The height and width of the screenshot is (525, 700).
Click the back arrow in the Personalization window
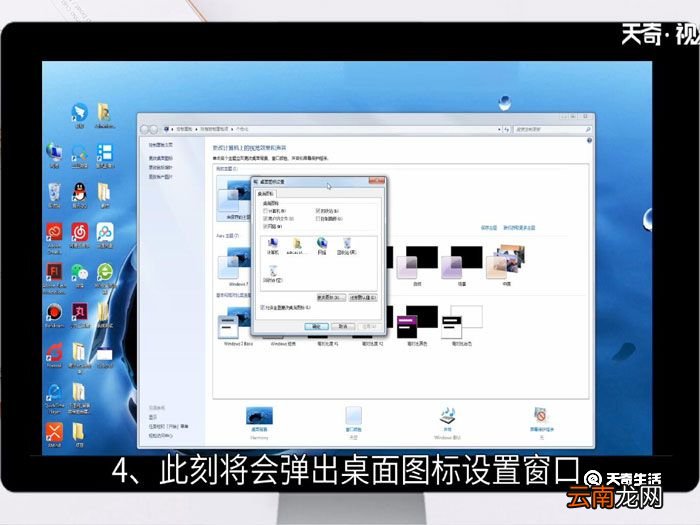(145, 129)
